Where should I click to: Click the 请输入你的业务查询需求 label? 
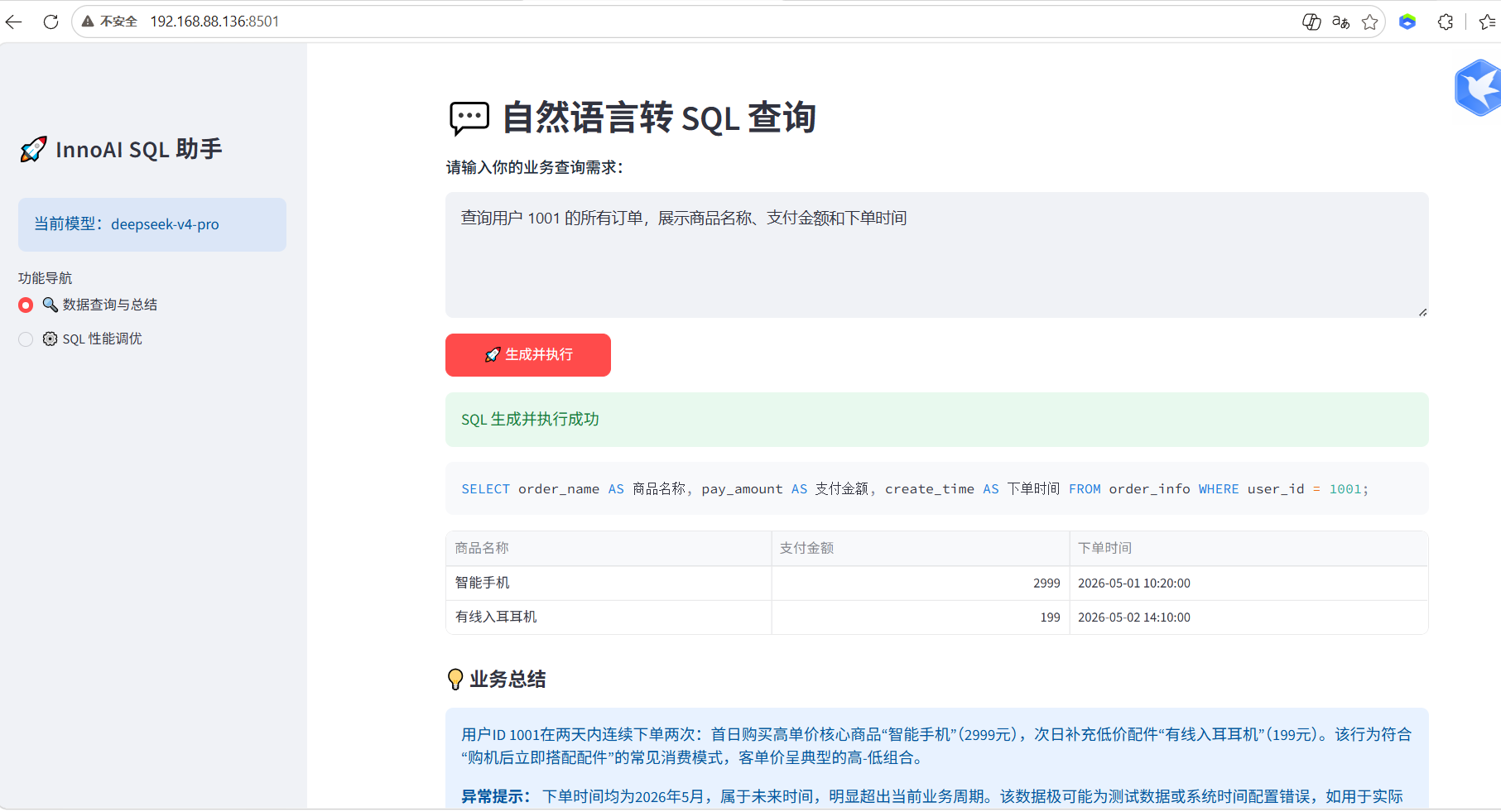click(535, 167)
